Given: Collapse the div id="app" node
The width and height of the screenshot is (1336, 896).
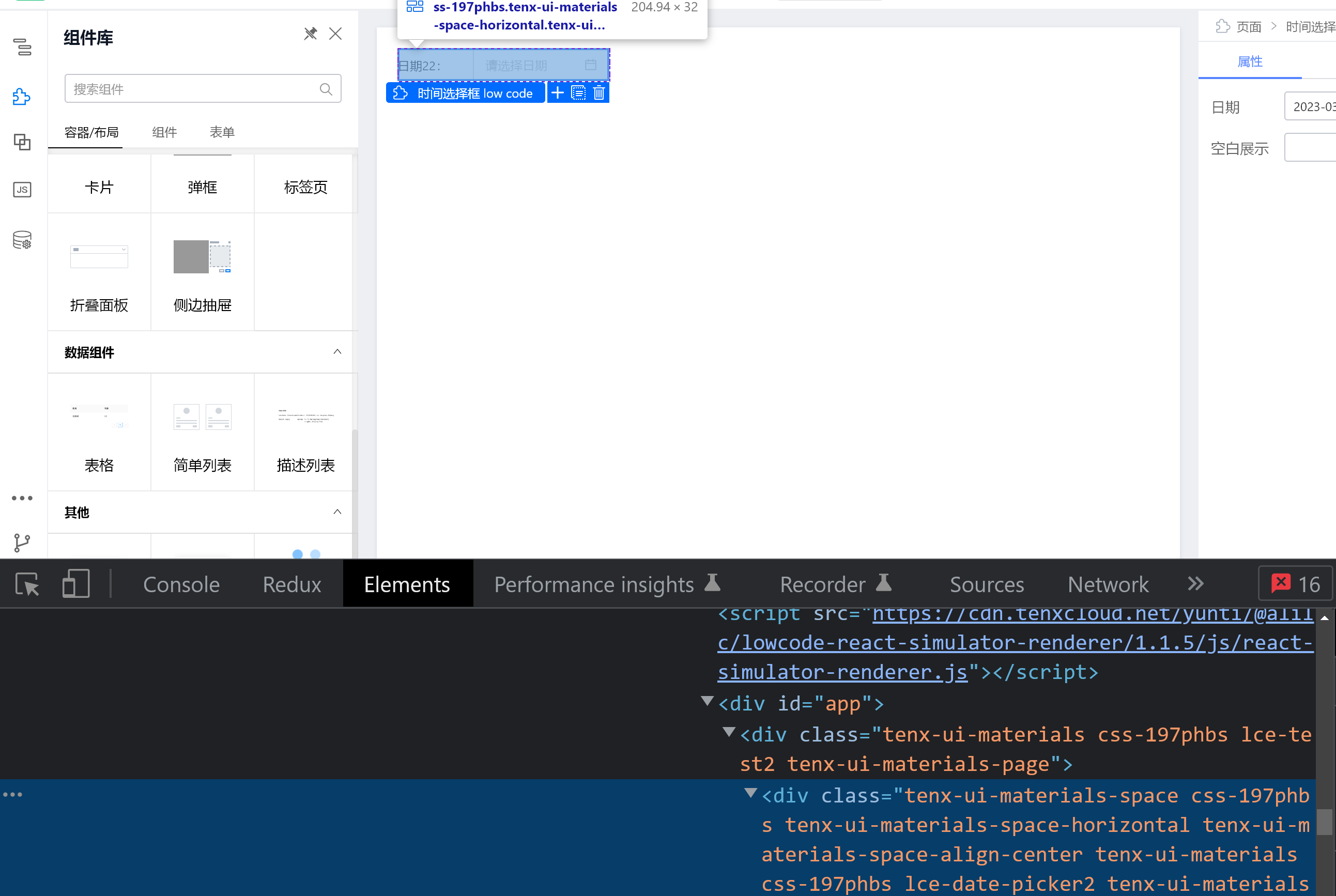Looking at the screenshot, I should coord(708,701).
